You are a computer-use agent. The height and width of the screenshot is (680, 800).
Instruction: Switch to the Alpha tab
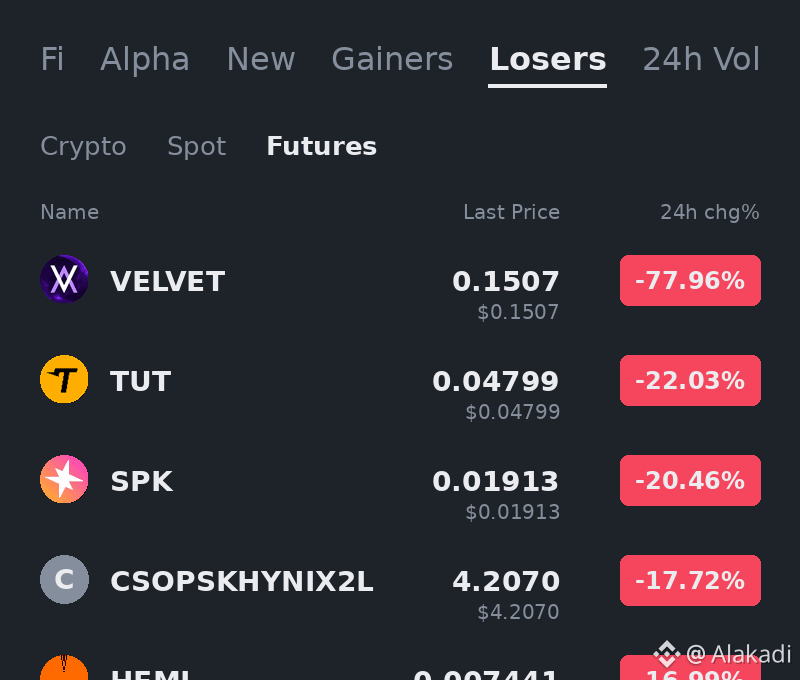tap(145, 59)
